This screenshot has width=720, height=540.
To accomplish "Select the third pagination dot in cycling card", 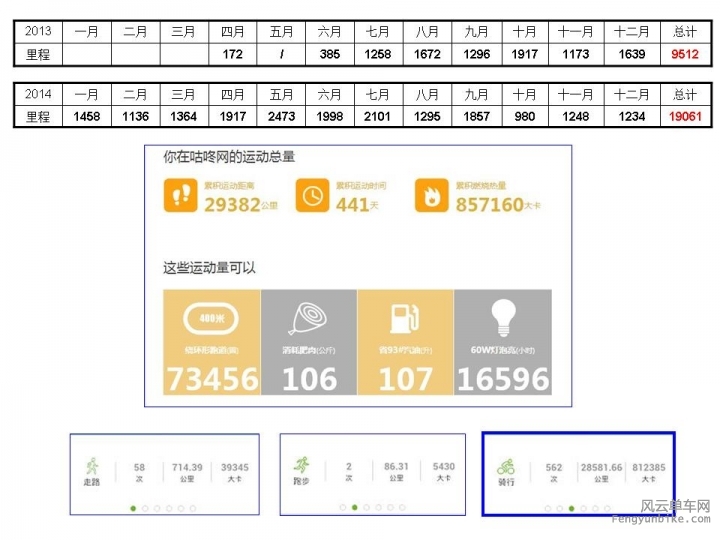I will (571, 508).
